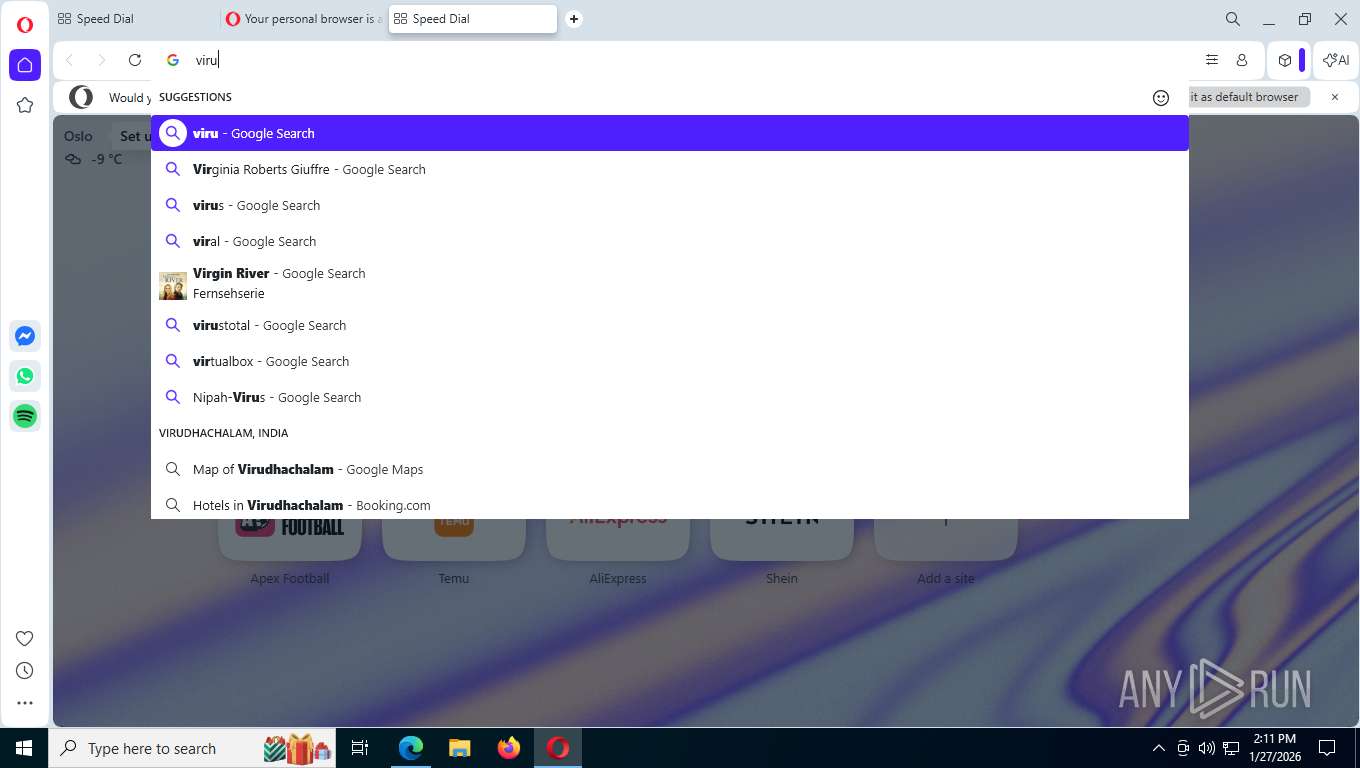Choose the 'Nipah-Virus' search suggestion
This screenshot has height=768, width=1360.
click(670, 397)
